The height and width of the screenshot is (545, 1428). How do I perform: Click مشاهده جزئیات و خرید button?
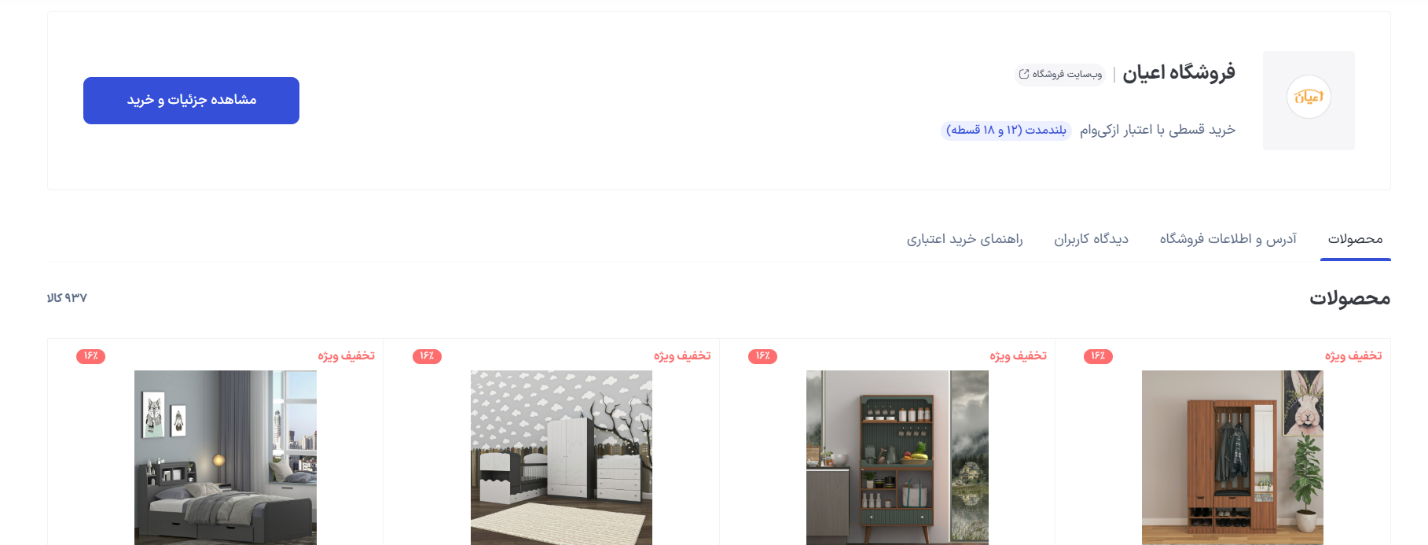point(191,100)
